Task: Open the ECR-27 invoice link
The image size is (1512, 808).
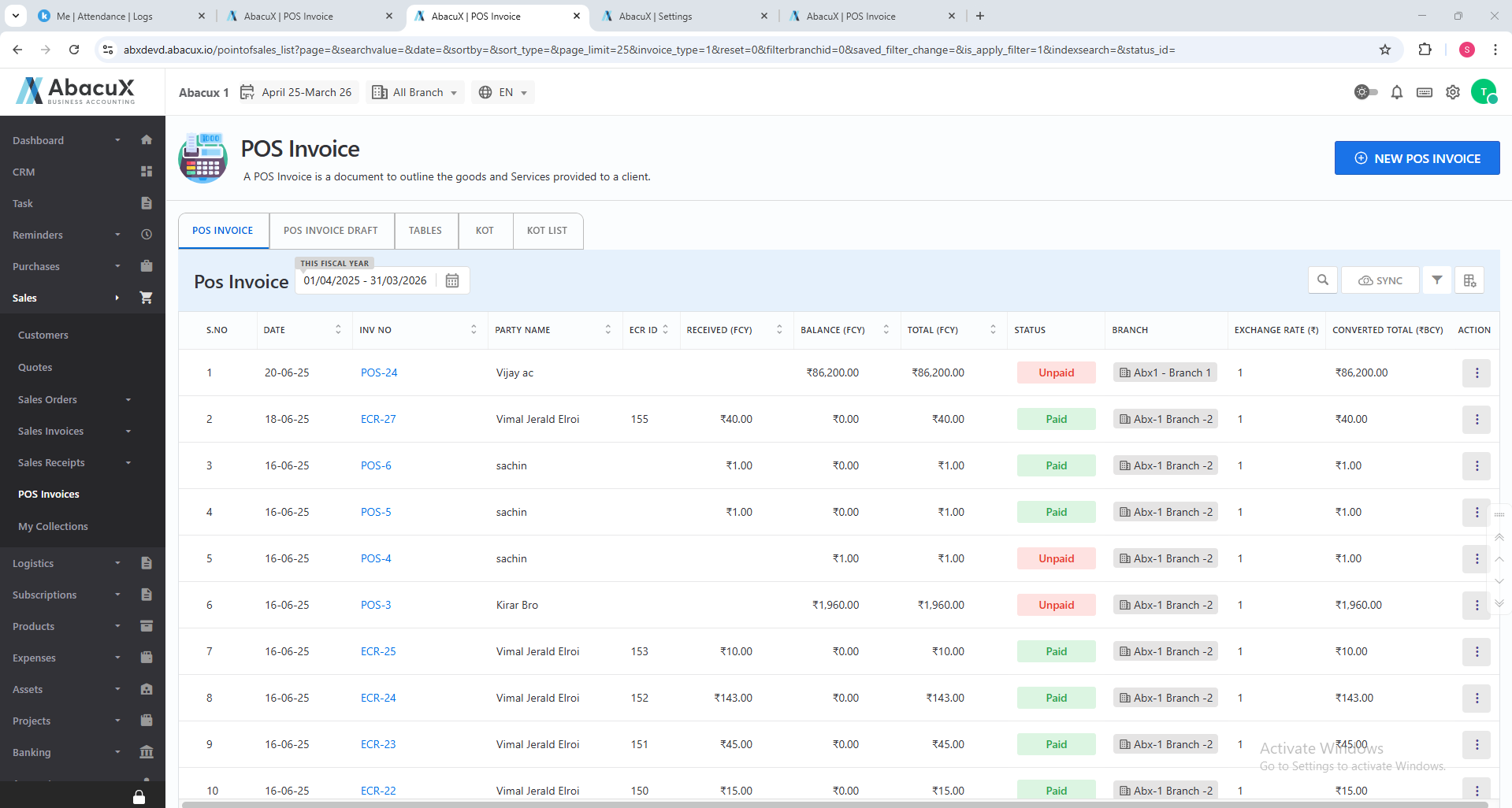Action: point(378,419)
